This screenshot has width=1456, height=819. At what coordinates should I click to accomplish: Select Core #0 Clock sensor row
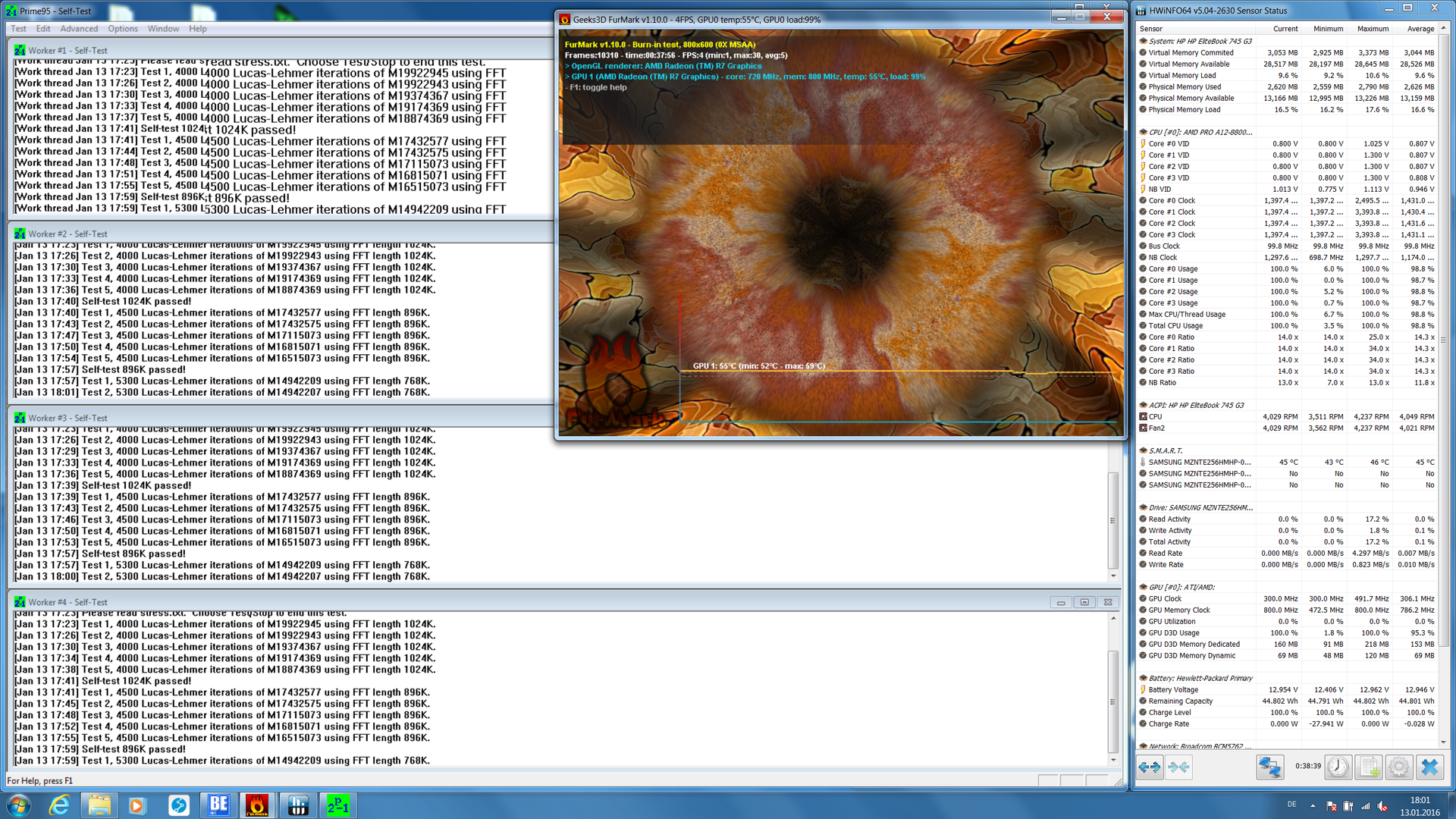click(1287, 200)
